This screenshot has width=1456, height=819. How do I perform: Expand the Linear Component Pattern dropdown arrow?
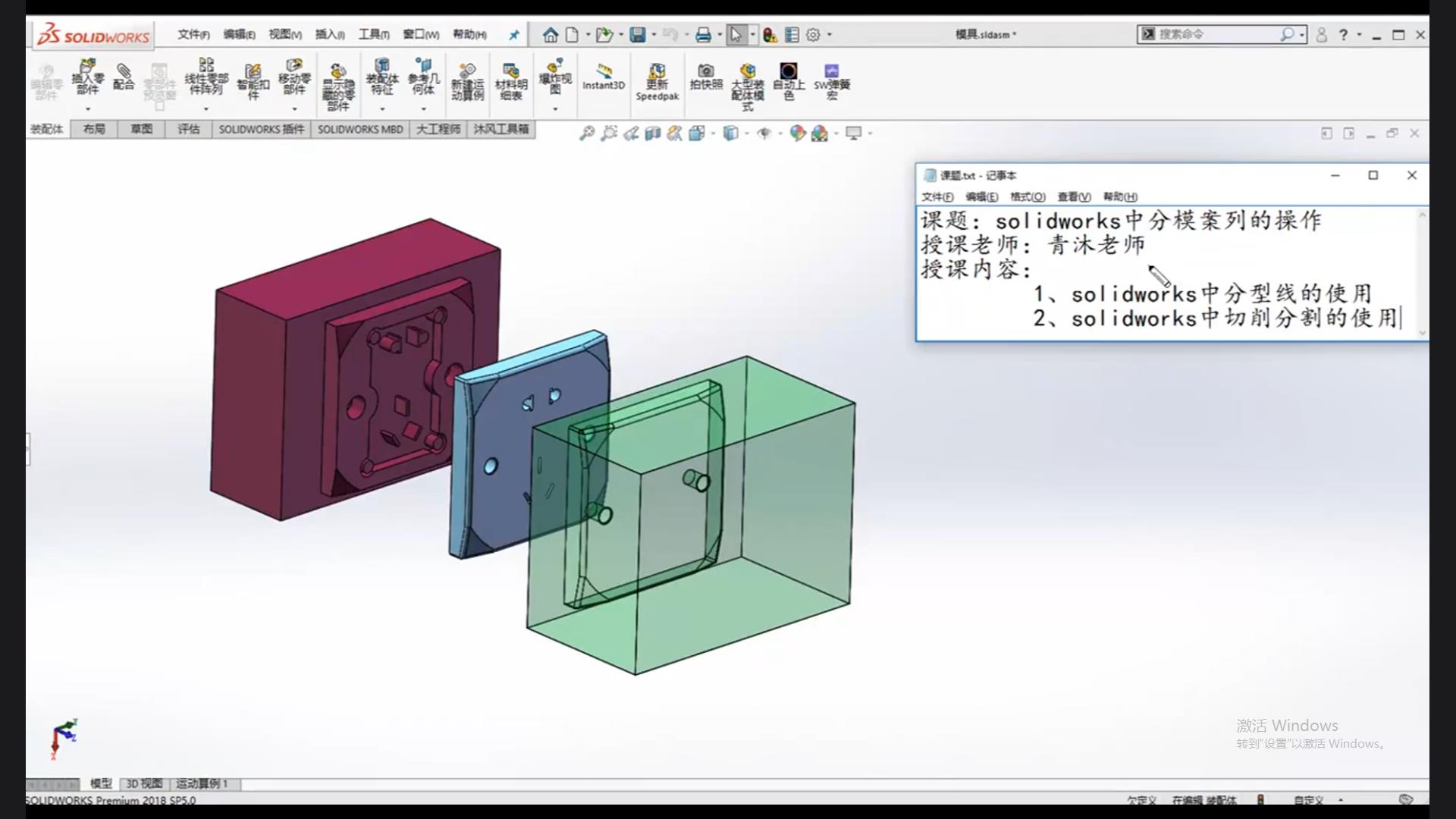tap(206, 108)
